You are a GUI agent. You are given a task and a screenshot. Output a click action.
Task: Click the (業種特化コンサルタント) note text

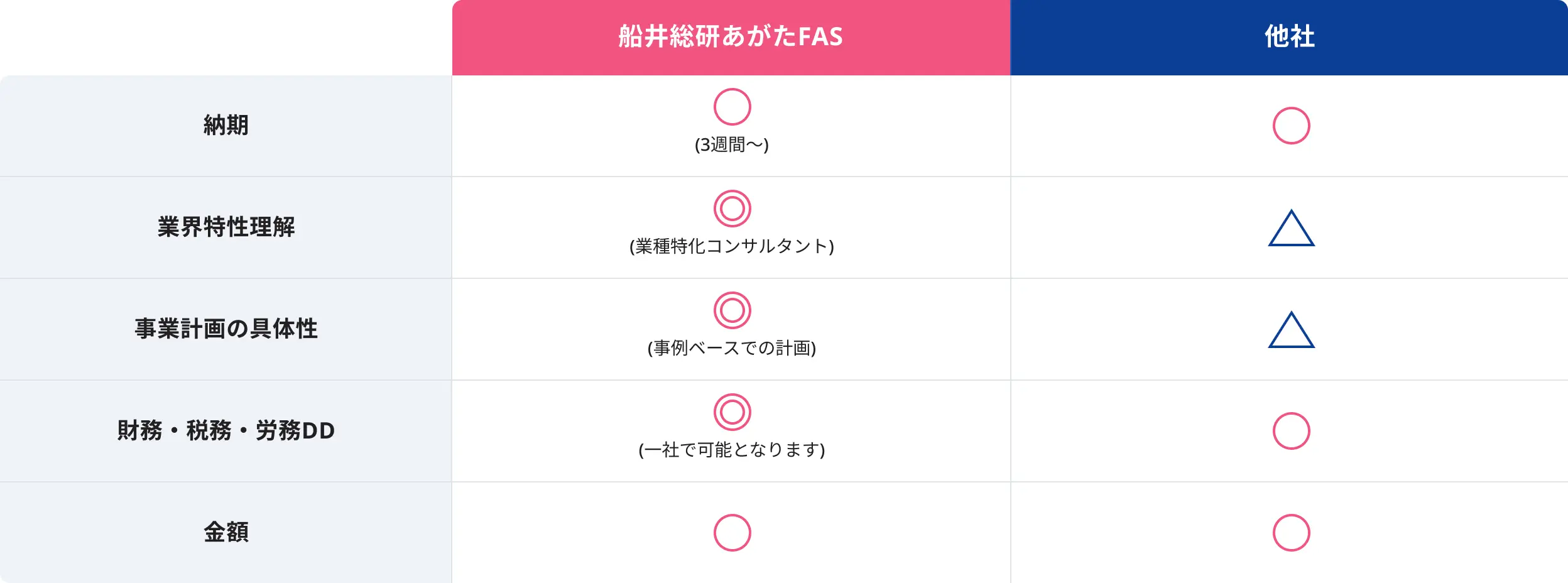[732, 246]
